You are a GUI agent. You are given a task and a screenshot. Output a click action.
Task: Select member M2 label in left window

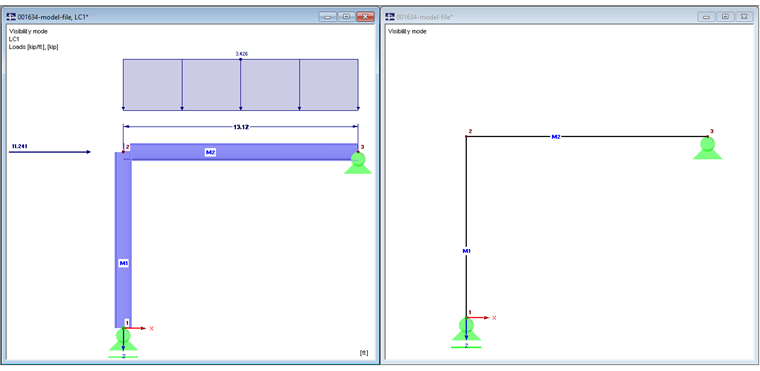(x=210, y=152)
